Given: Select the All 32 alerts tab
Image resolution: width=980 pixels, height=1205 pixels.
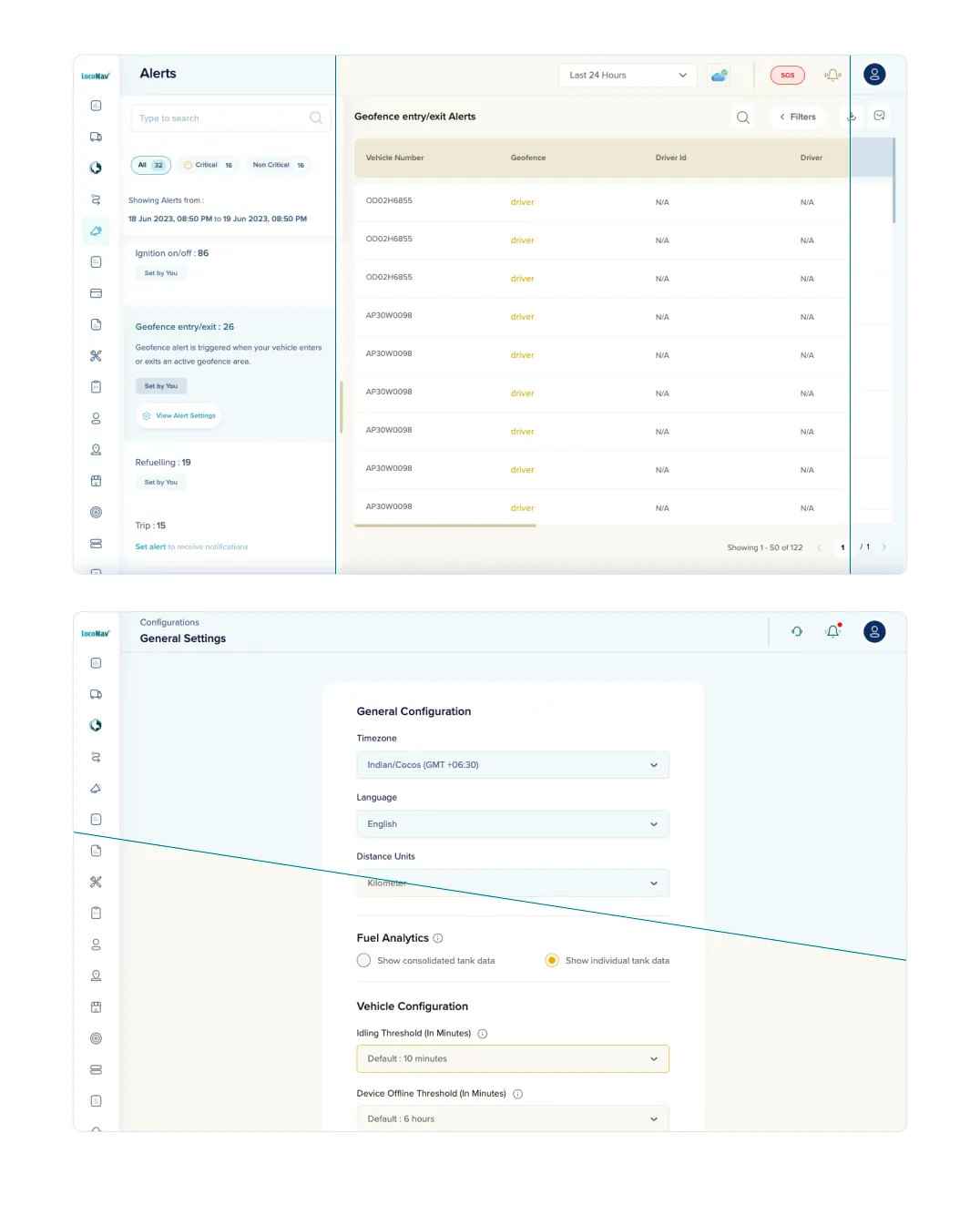Looking at the screenshot, I should pyautogui.click(x=151, y=165).
